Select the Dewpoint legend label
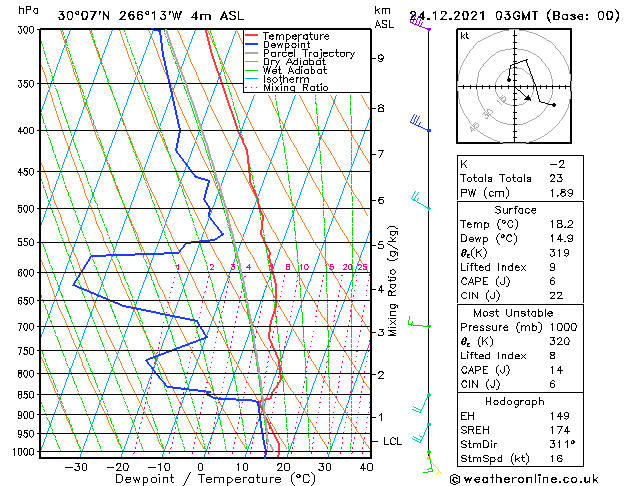Viewport: 629px width, 486px height. (286, 45)
